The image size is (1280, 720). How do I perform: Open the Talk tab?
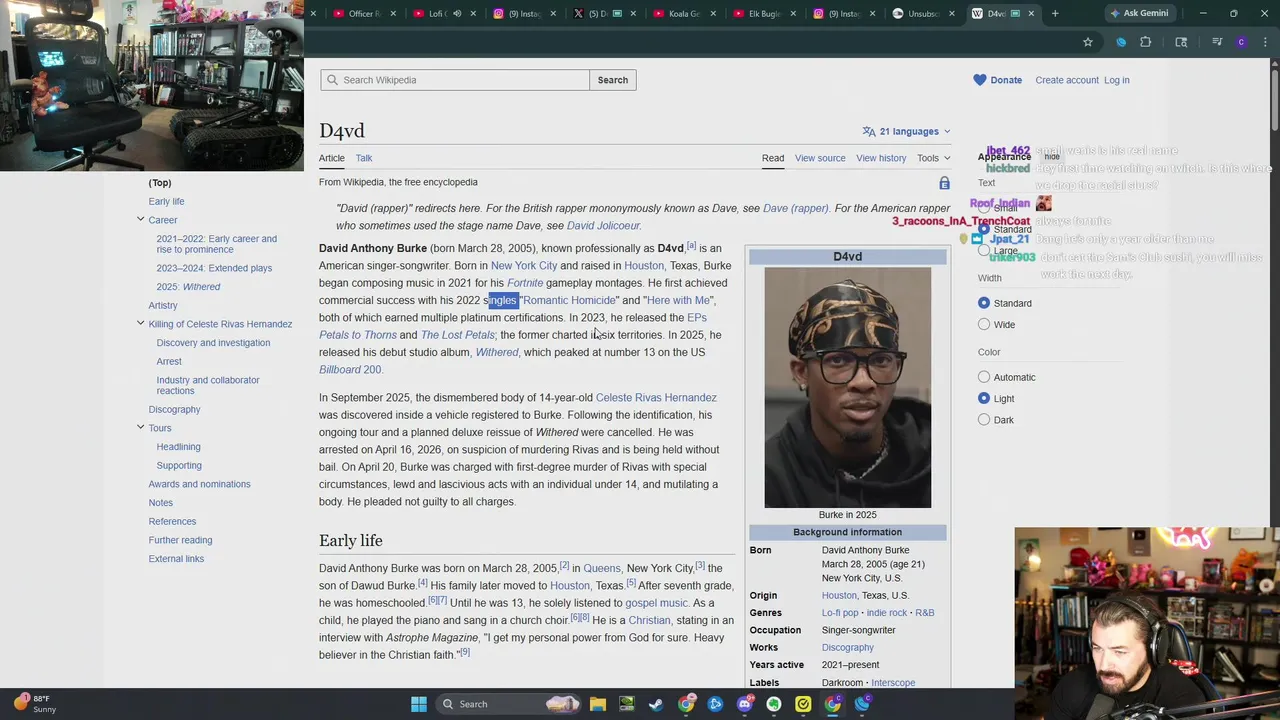coord(364,158)
